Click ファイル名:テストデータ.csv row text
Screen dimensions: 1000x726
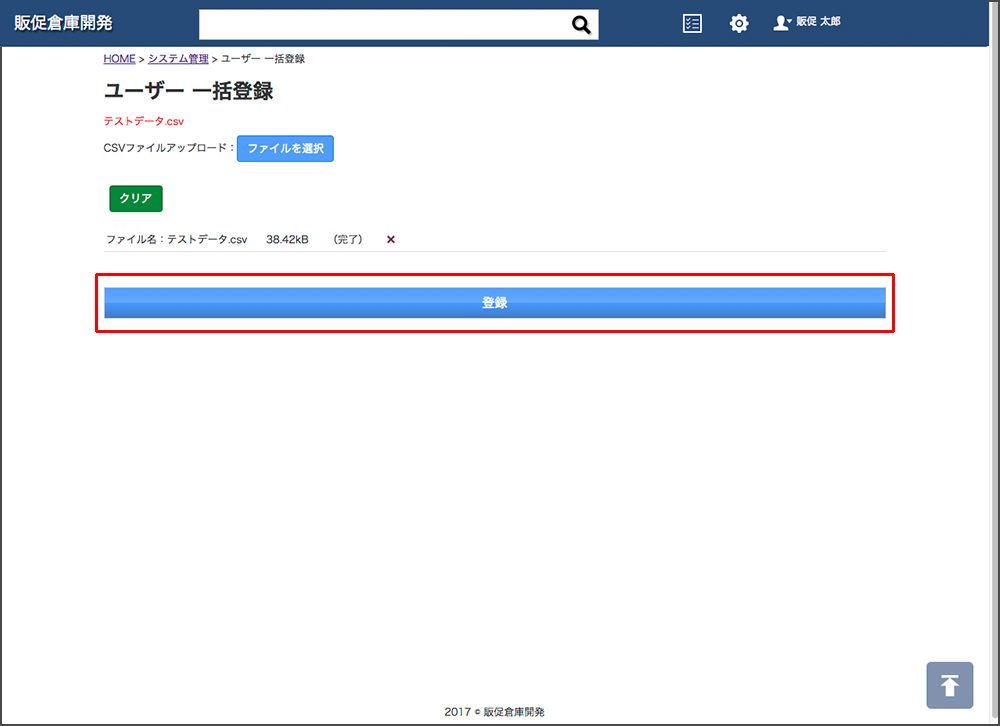pyautogui.click(x=177, y=239)
